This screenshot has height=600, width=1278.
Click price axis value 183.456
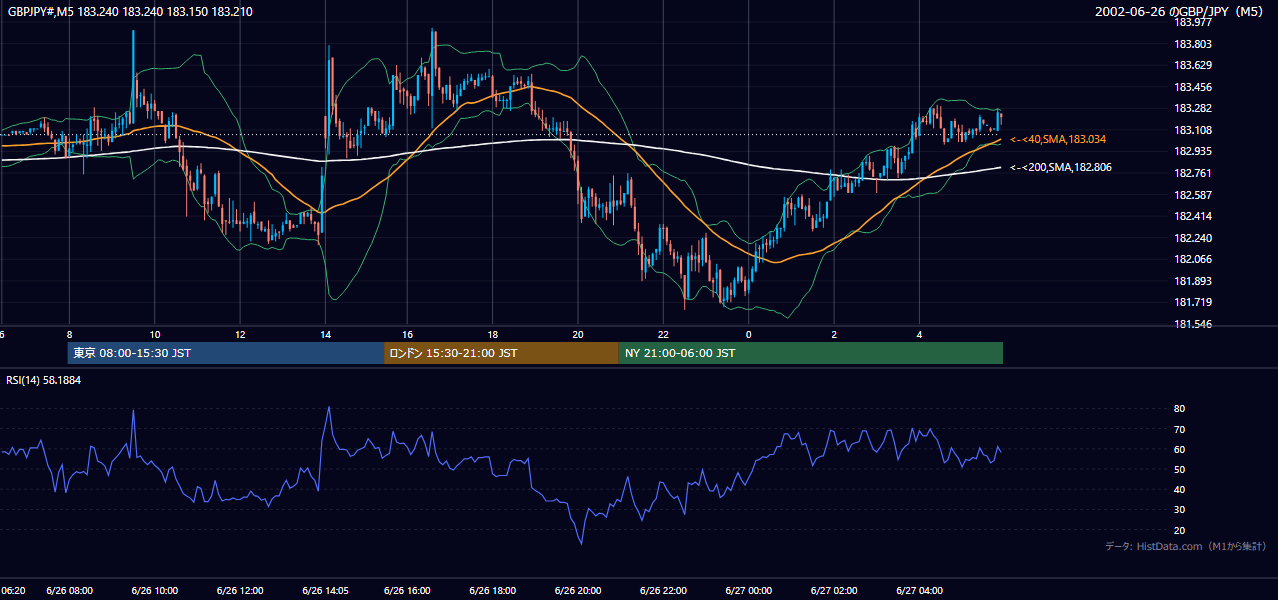tap(1192, 87)
